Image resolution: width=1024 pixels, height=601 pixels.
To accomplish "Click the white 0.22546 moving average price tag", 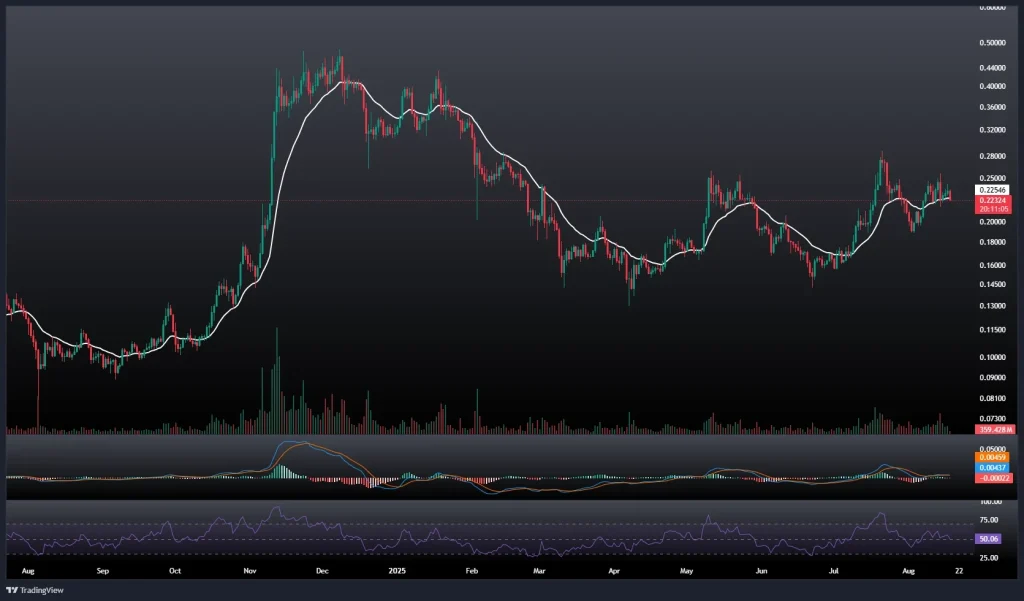I will point(993,190).
